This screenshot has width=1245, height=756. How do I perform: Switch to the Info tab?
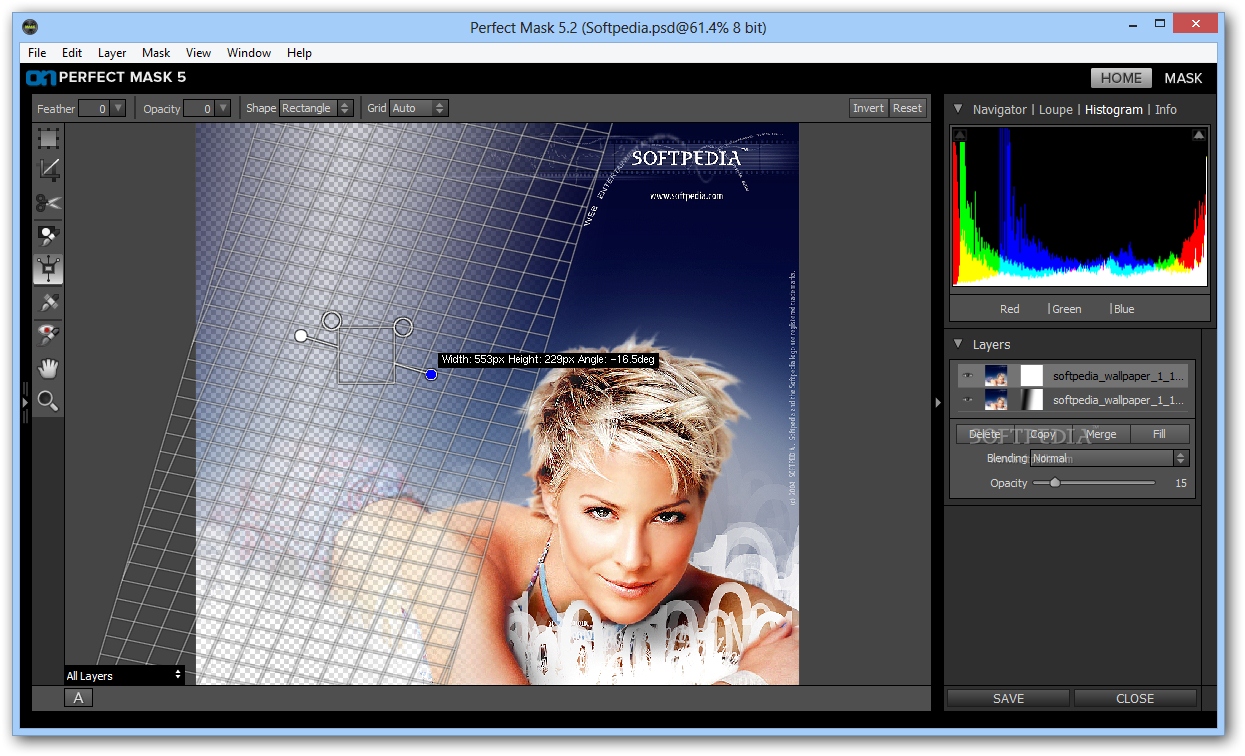click(x=1166, y=109)
